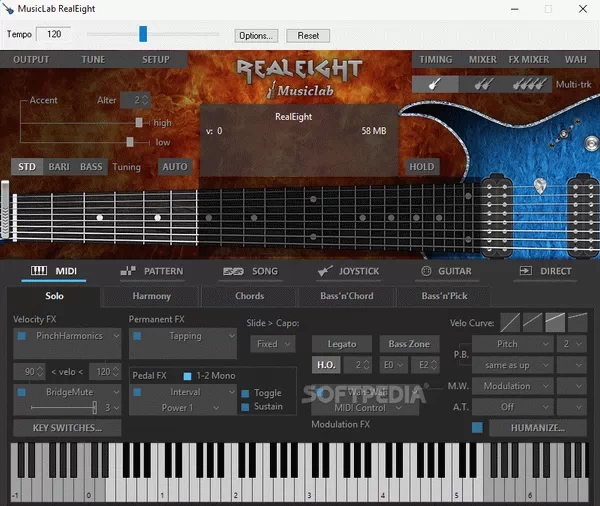Open the Harmony tab
The height and width of the screenshot is (506, 600).
point(152,296)
